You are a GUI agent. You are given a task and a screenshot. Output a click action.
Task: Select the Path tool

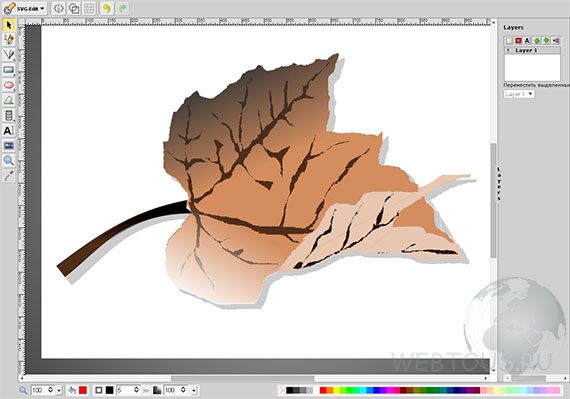(x=9, y=100)
